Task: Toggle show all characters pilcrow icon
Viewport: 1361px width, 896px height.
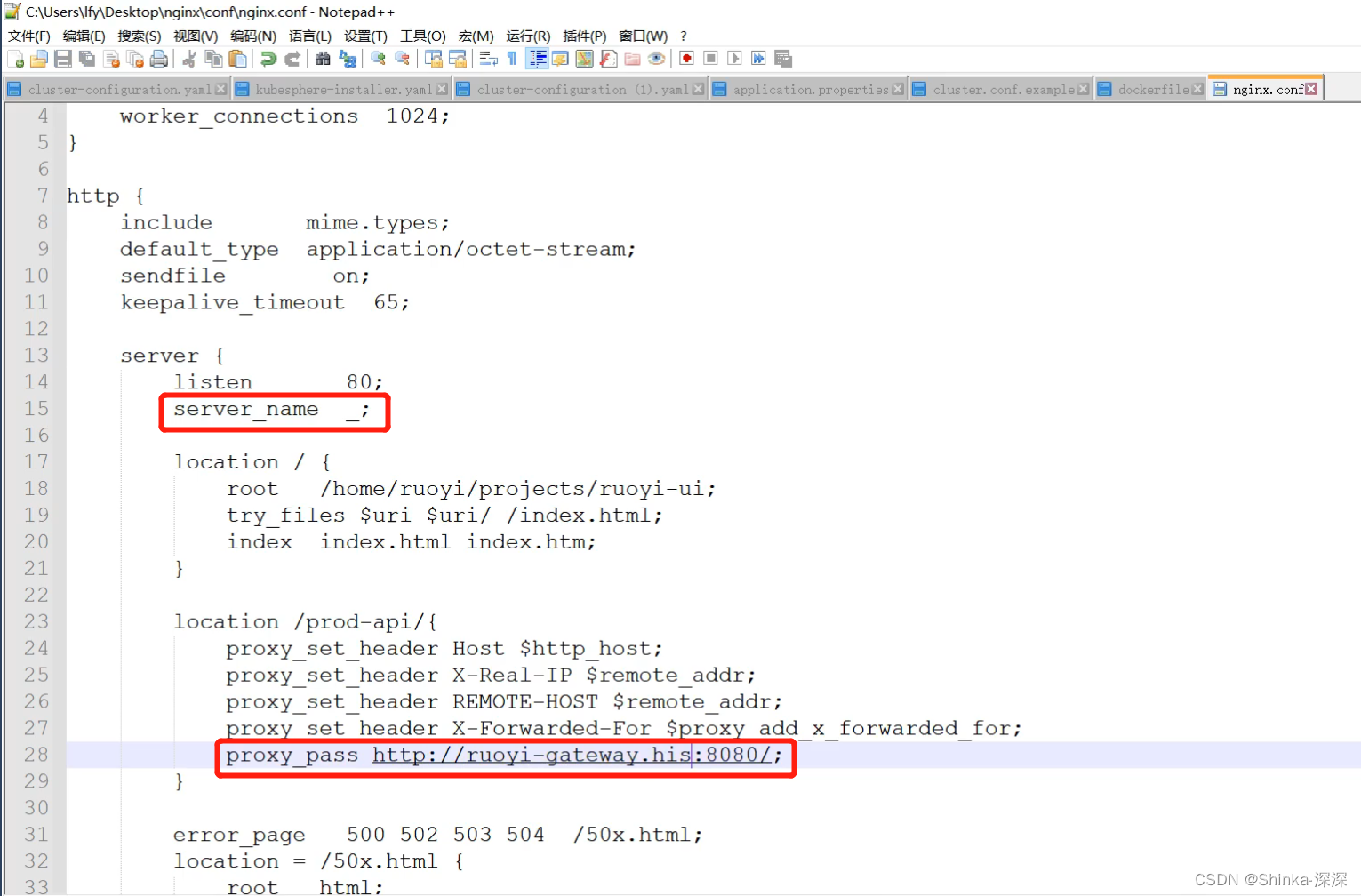Action: [512, 59]
